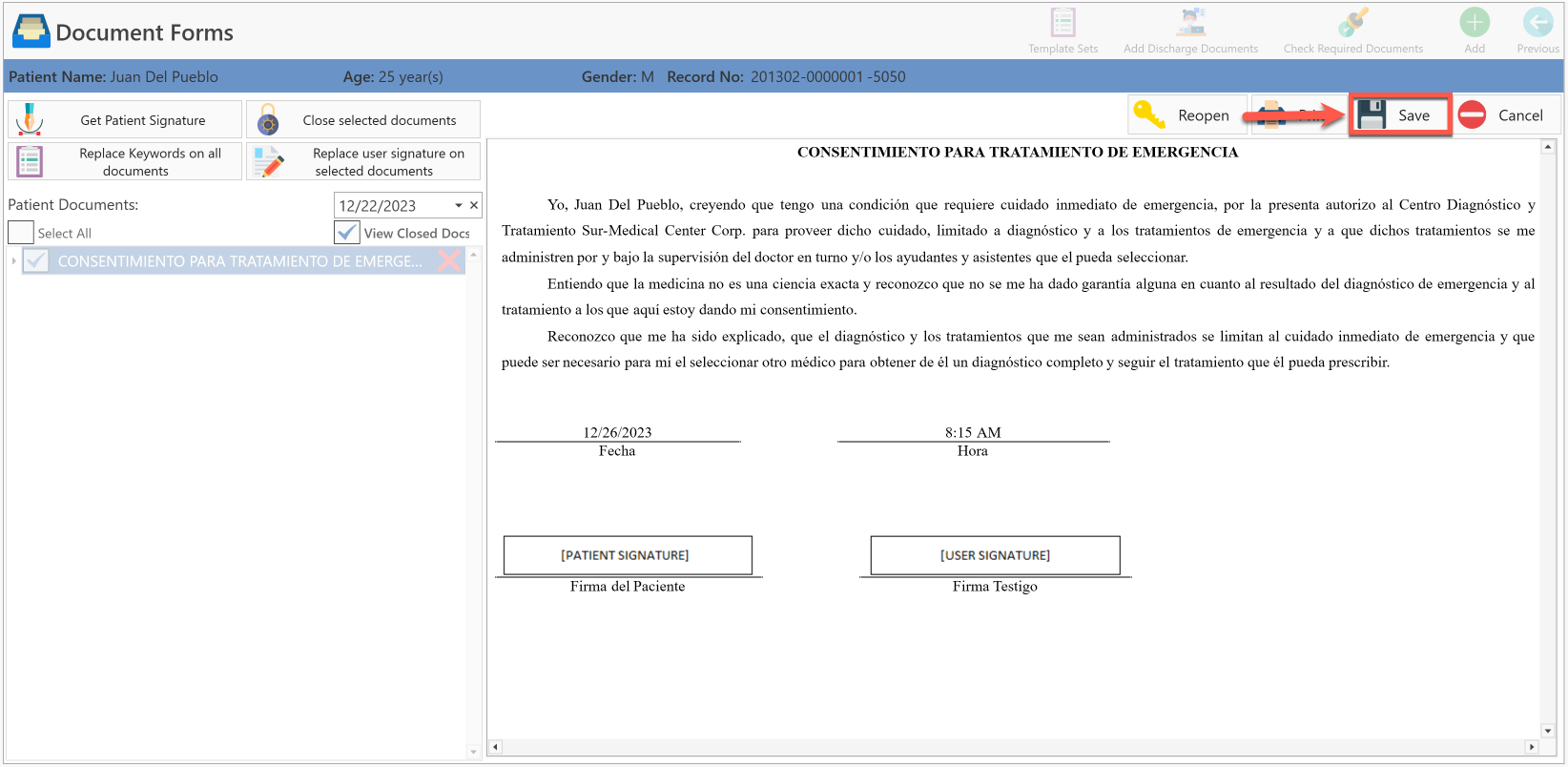Click Document Forms app logo icon
1568x767 pixels.
tap(31, 31)
